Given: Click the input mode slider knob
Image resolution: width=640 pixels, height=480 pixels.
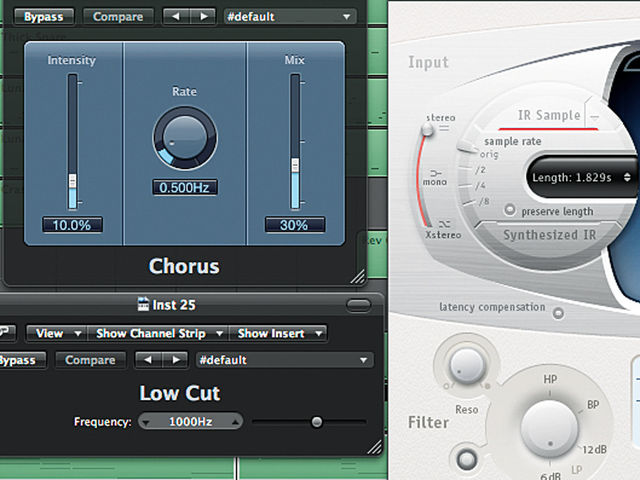Looking at the screenshot, I should point(427,130).
